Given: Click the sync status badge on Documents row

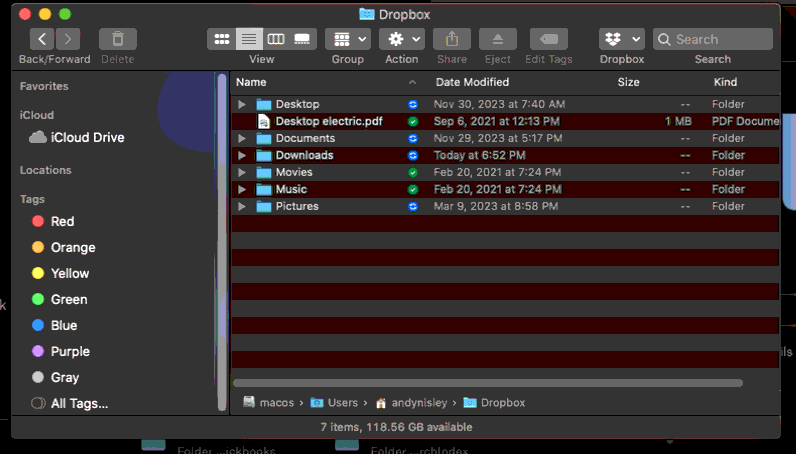Looking at the screenshot, I should coord(413,138).
